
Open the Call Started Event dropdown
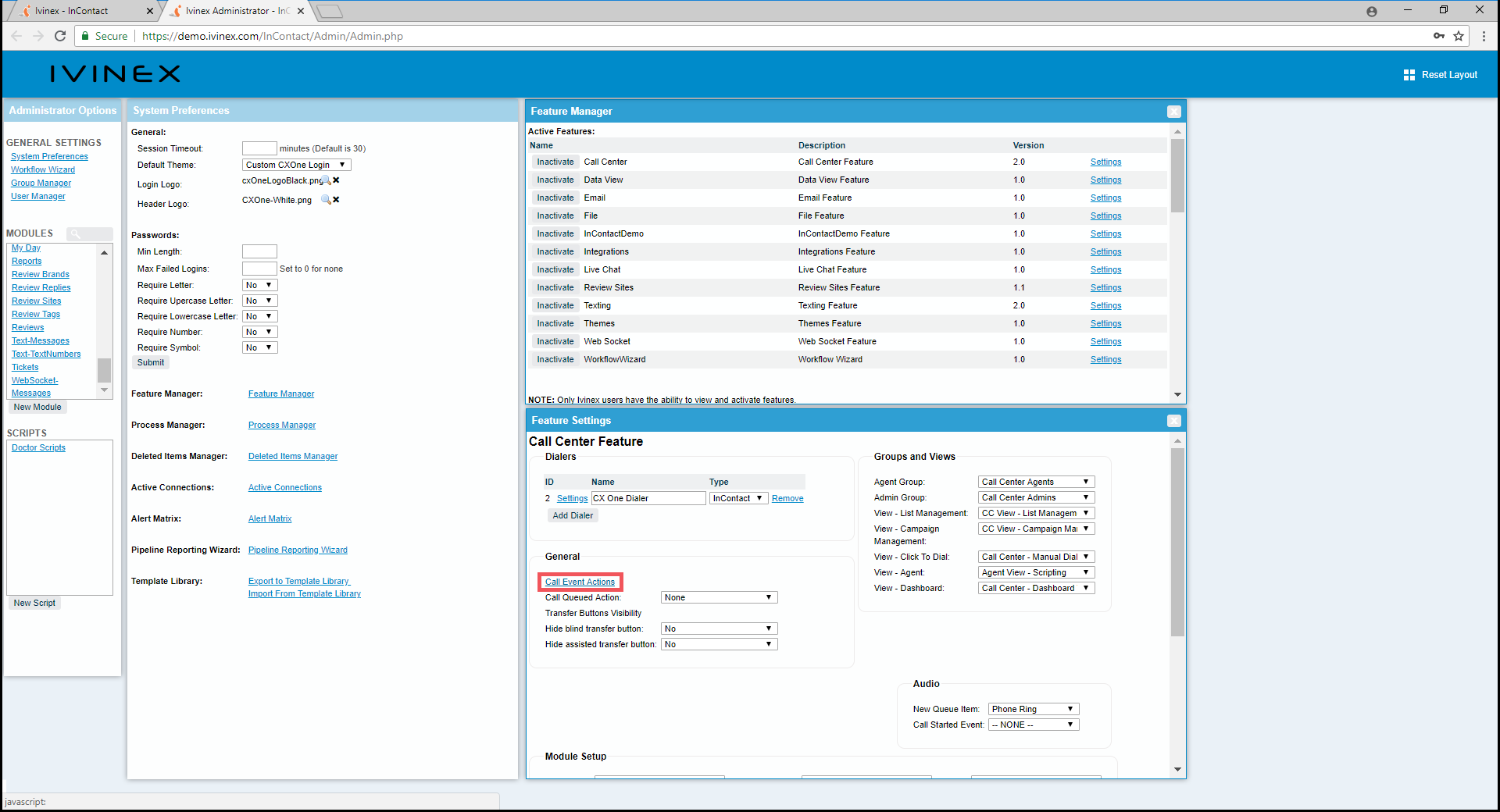click(x=1034, y=725)
